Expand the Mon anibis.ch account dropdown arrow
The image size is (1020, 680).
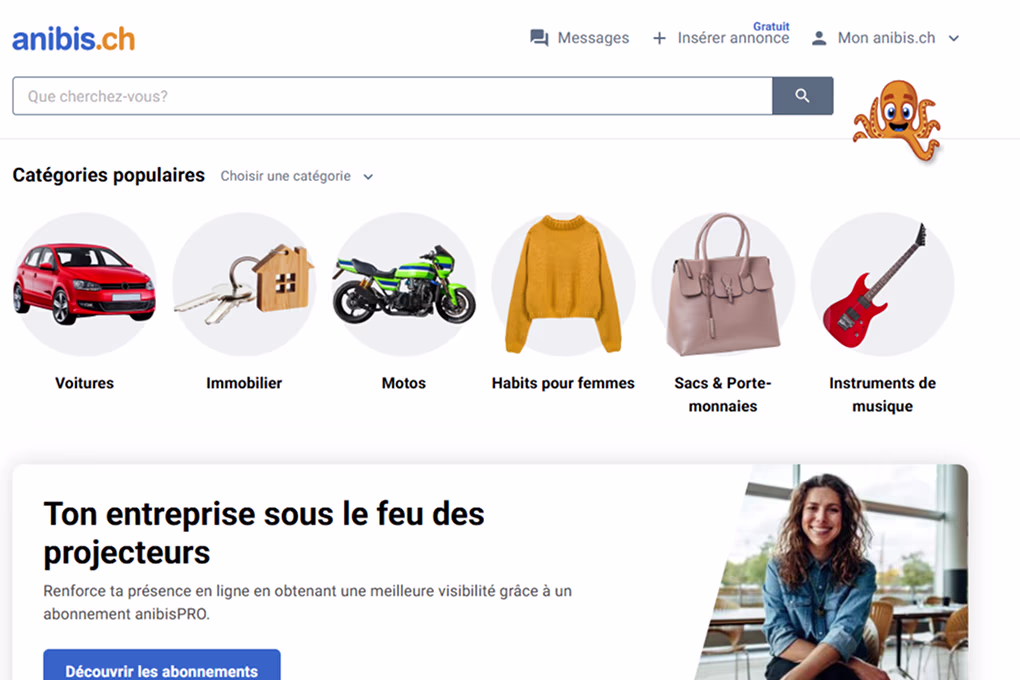point(954,38)
